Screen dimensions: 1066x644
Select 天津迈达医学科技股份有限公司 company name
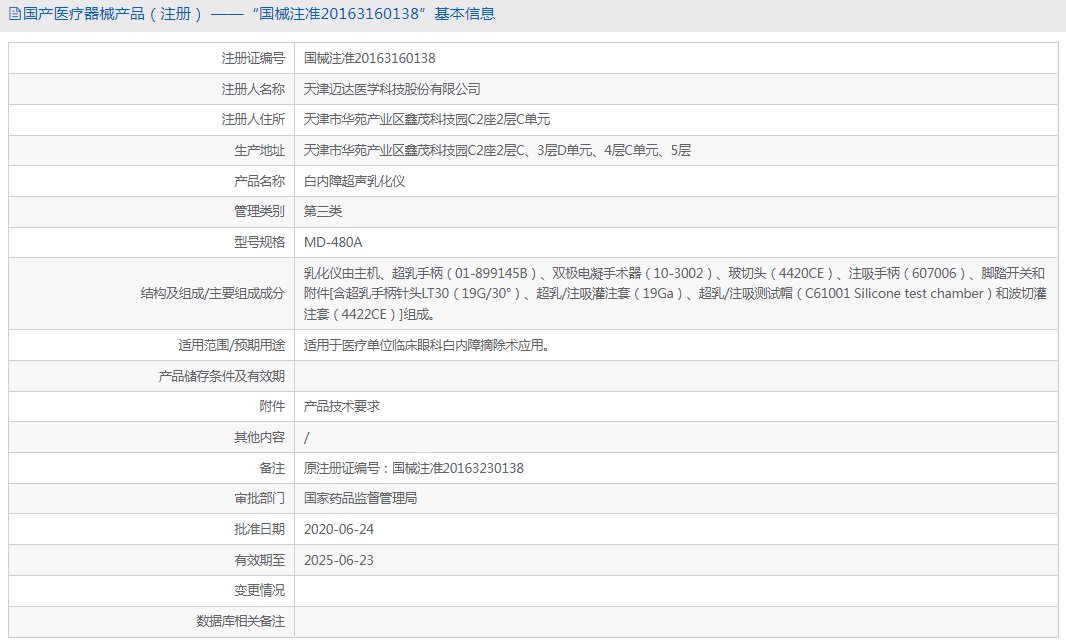(392, 89)
